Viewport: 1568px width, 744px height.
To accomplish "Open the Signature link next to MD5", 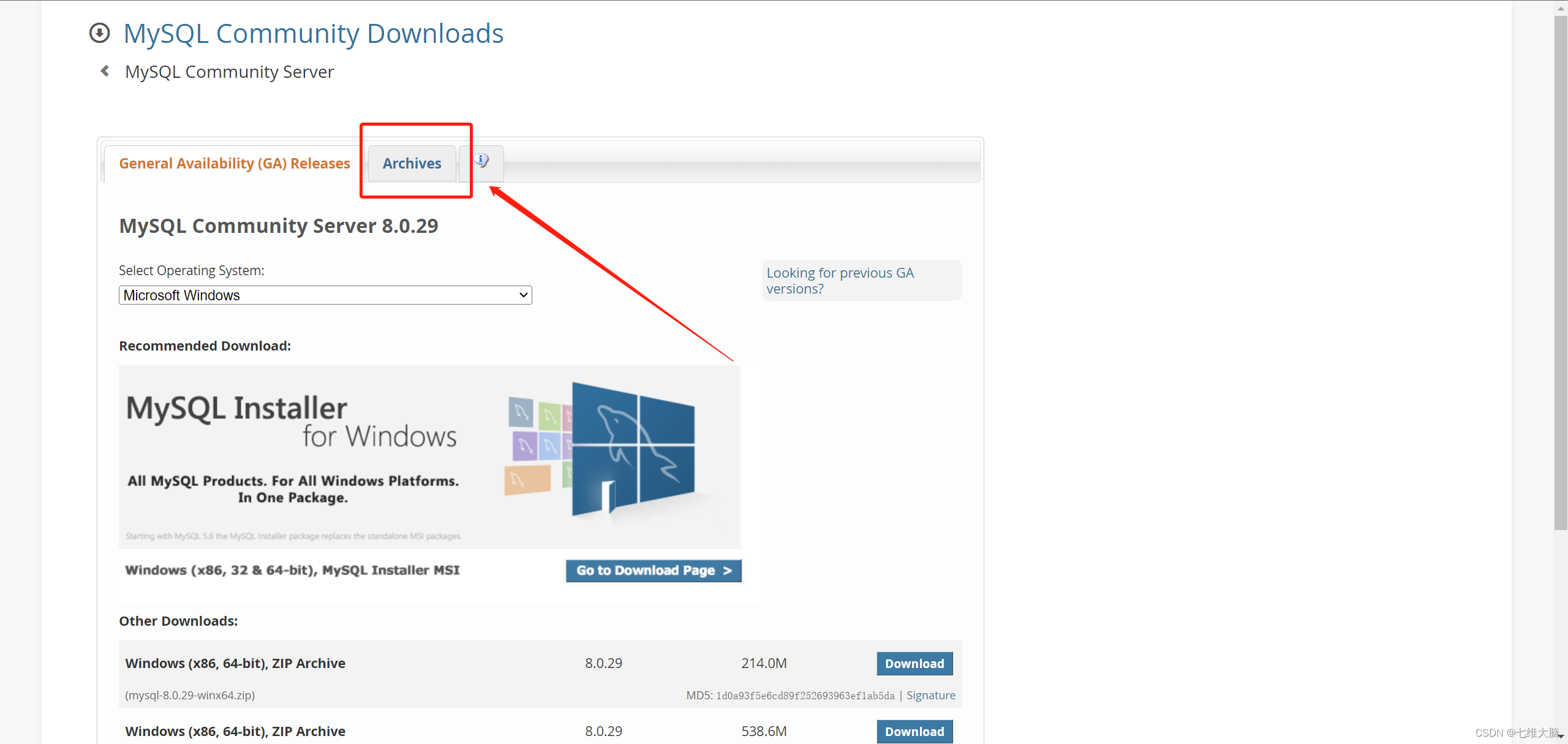I will pyautogui.click(x=930, y=696).
